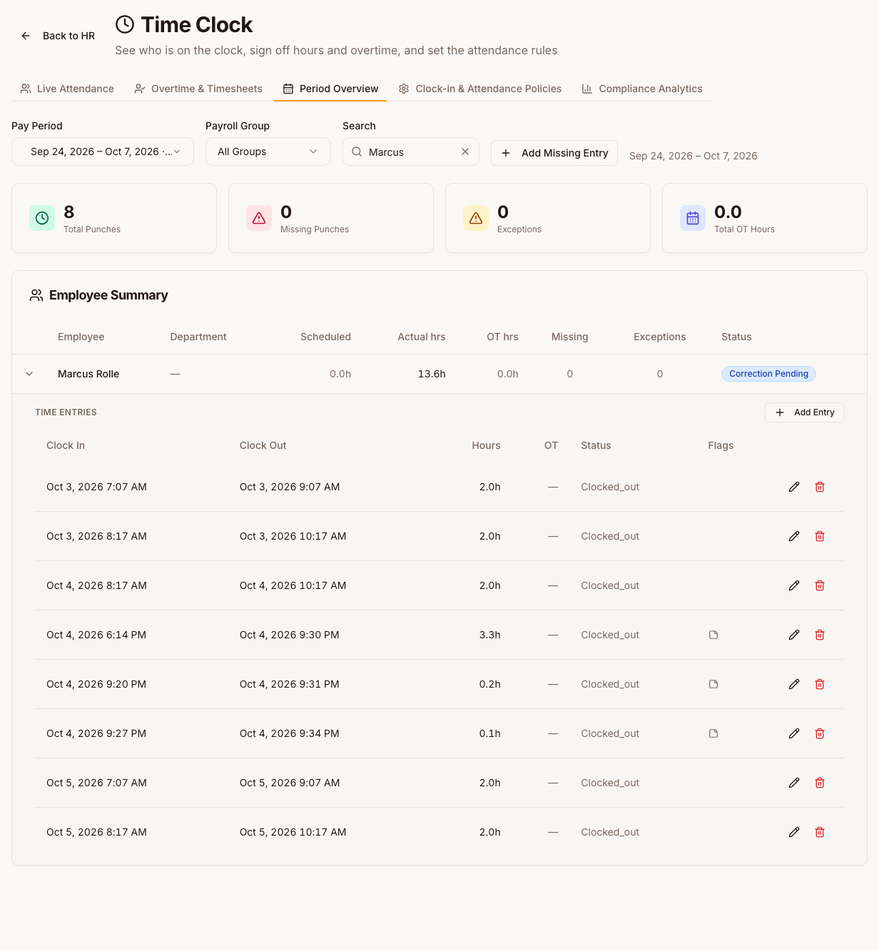Delete the Oct 3 7:07 AM time entry
Screen dimensions: 879x950
820,487
